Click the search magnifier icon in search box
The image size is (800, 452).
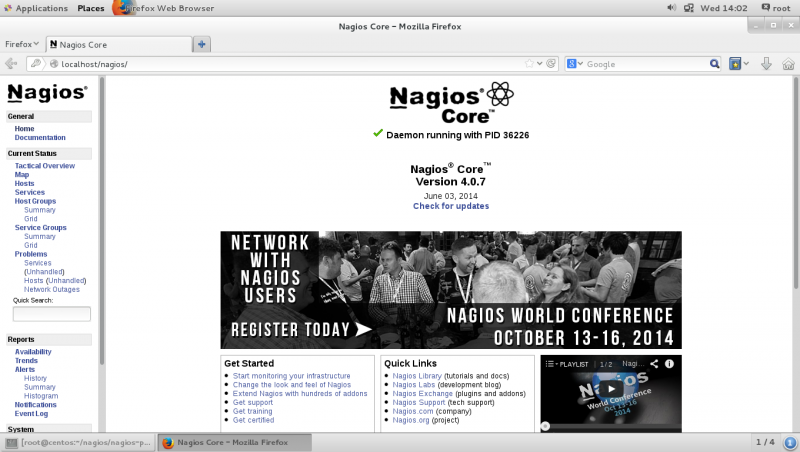pos(714,64)
